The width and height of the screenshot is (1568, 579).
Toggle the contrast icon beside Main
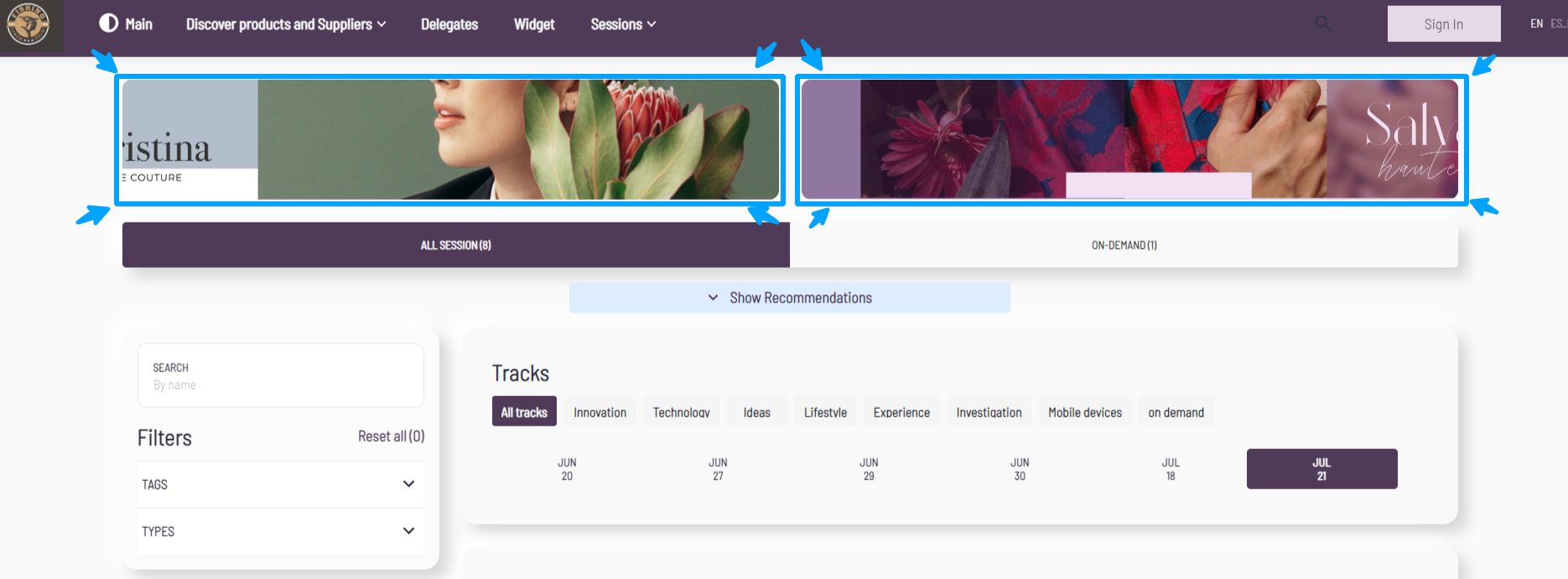pyautogui.click(x=108, y=23)
